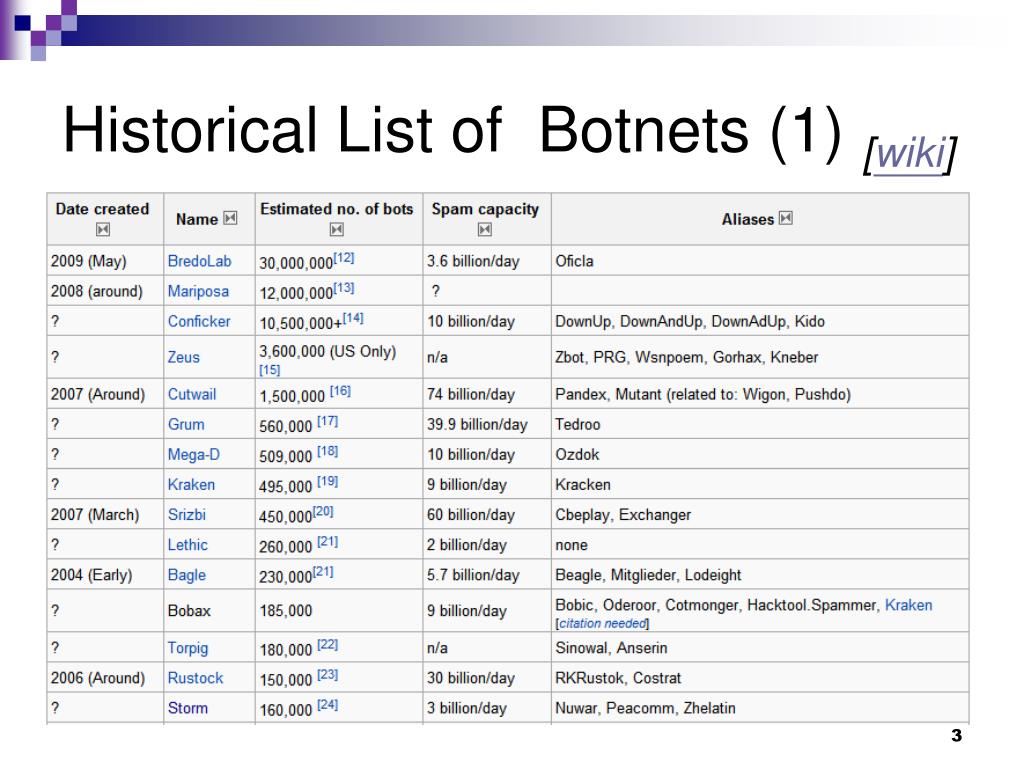
Task: Open the Grum link
Action: click(x=185, y=424)
